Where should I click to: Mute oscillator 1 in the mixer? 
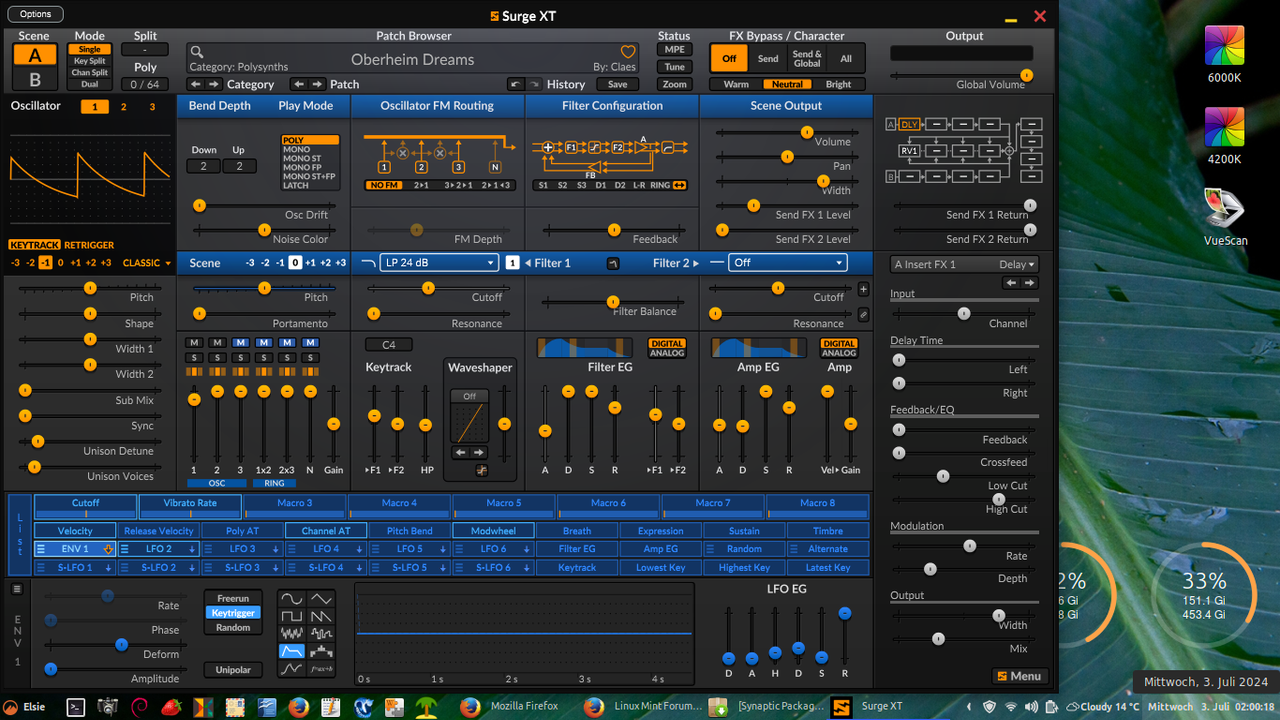[194, 343]
